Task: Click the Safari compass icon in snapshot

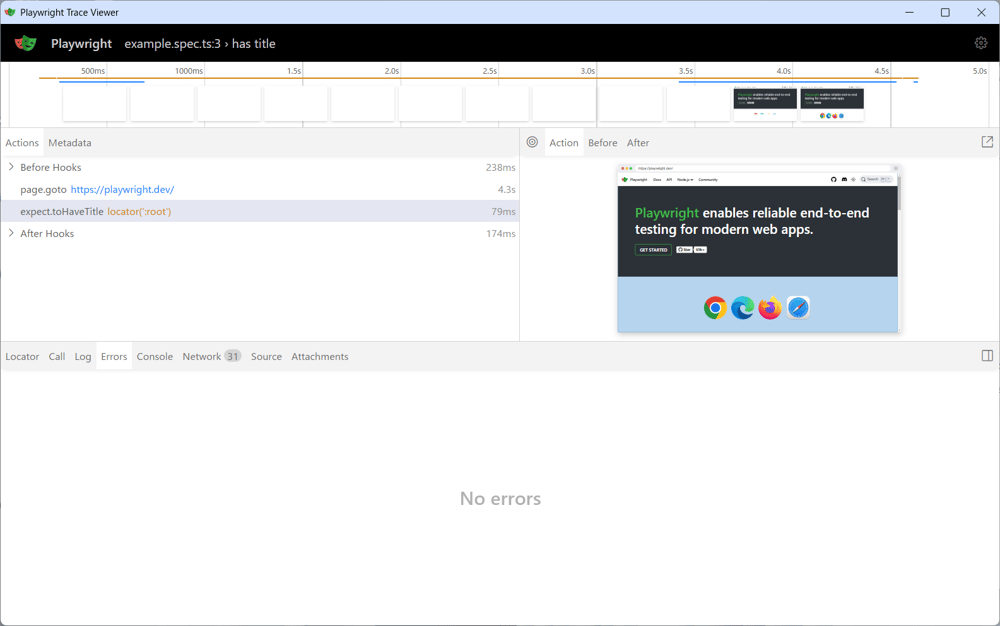Action: pyautogui.click(x=798, y=308)
